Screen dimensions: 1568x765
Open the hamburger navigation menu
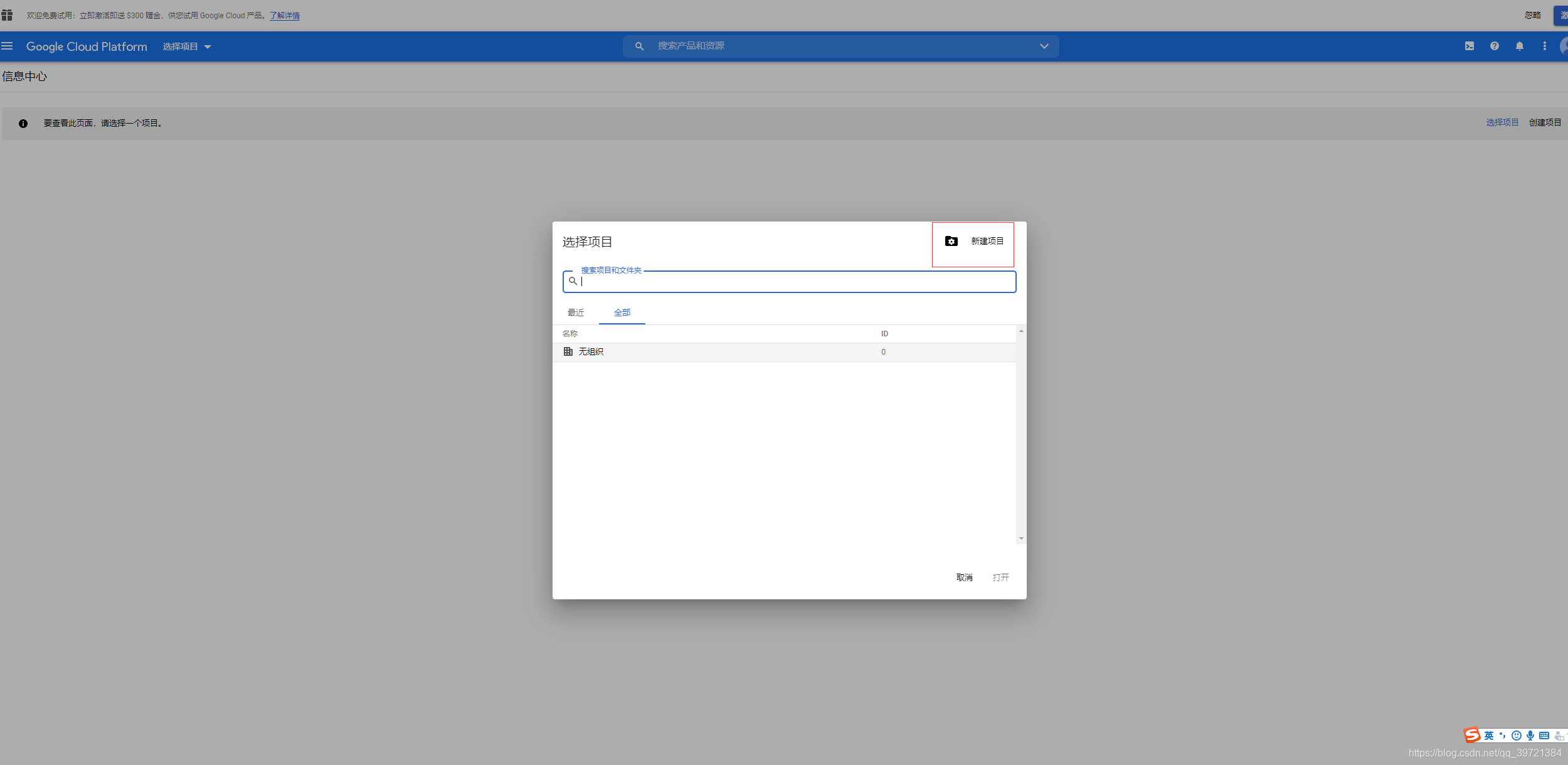tap(7, 46)
